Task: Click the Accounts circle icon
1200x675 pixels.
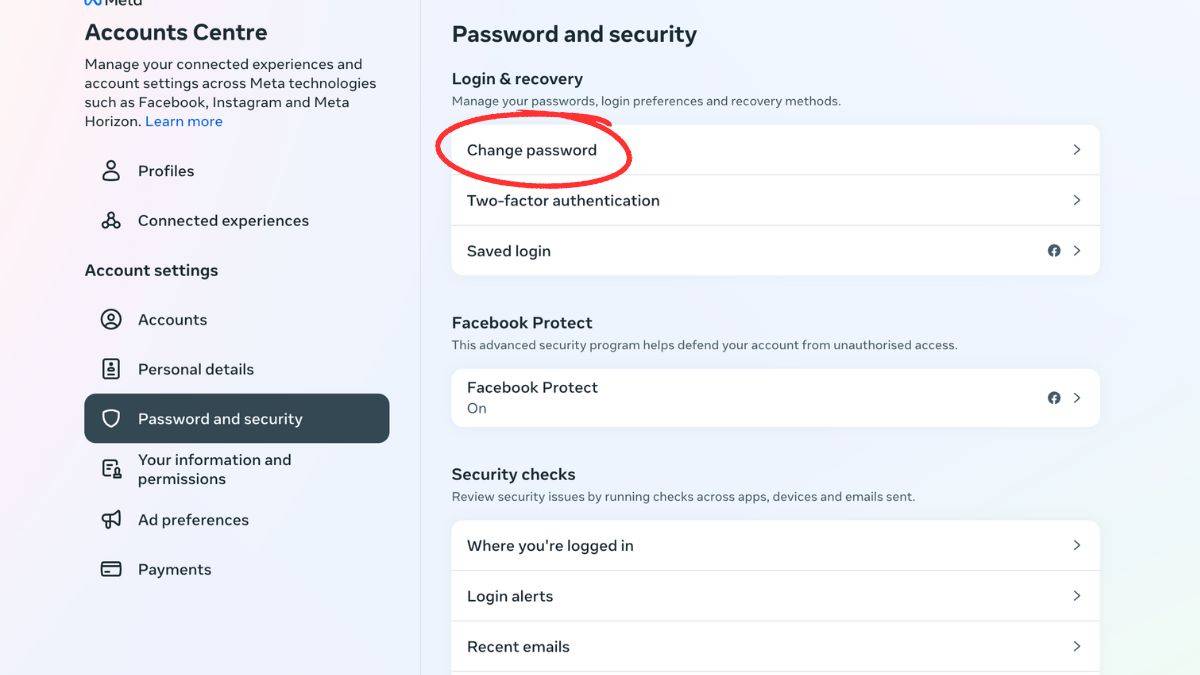Action: tap(111, 320)
